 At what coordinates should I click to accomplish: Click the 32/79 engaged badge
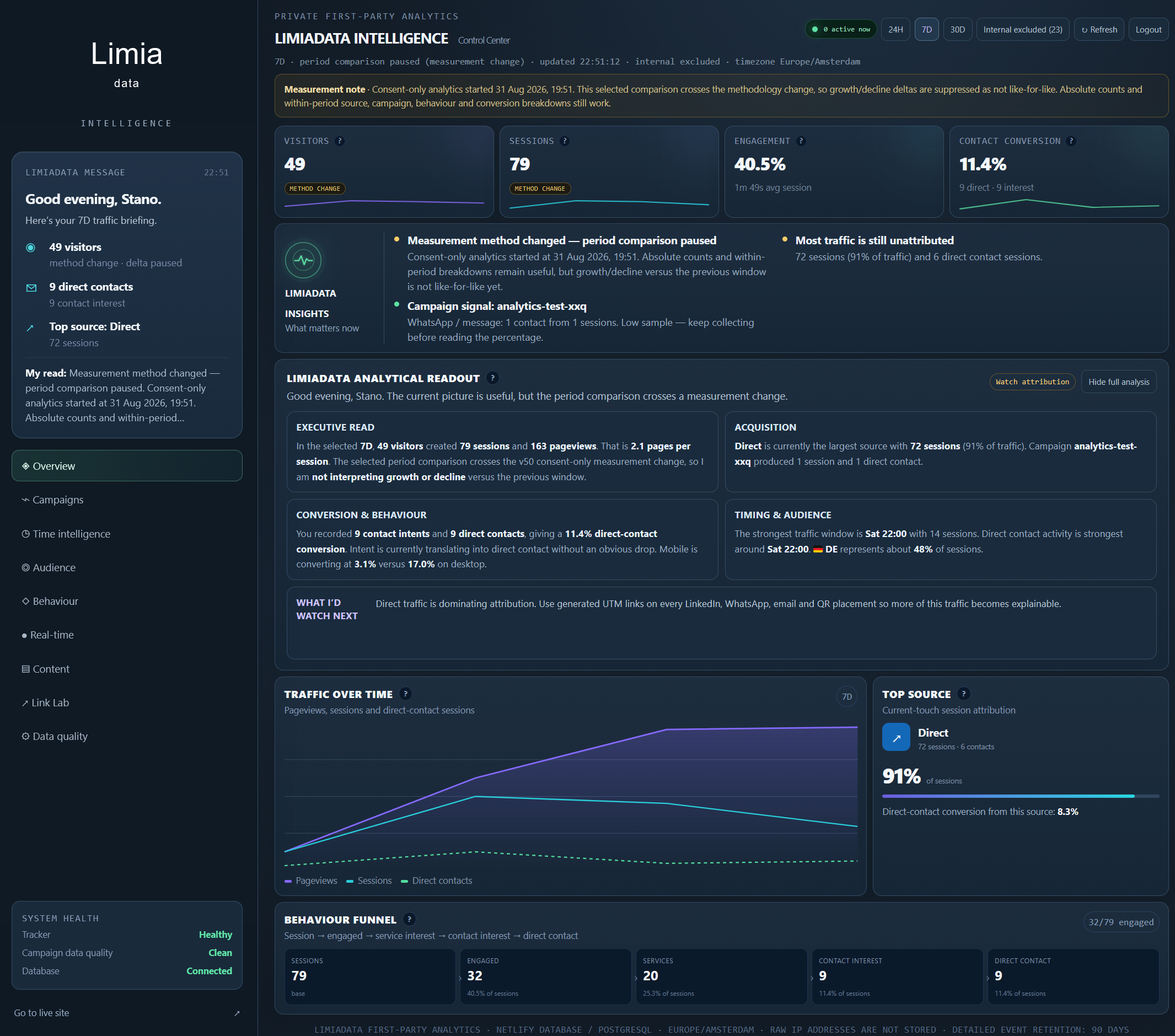tap(1120, 922)
